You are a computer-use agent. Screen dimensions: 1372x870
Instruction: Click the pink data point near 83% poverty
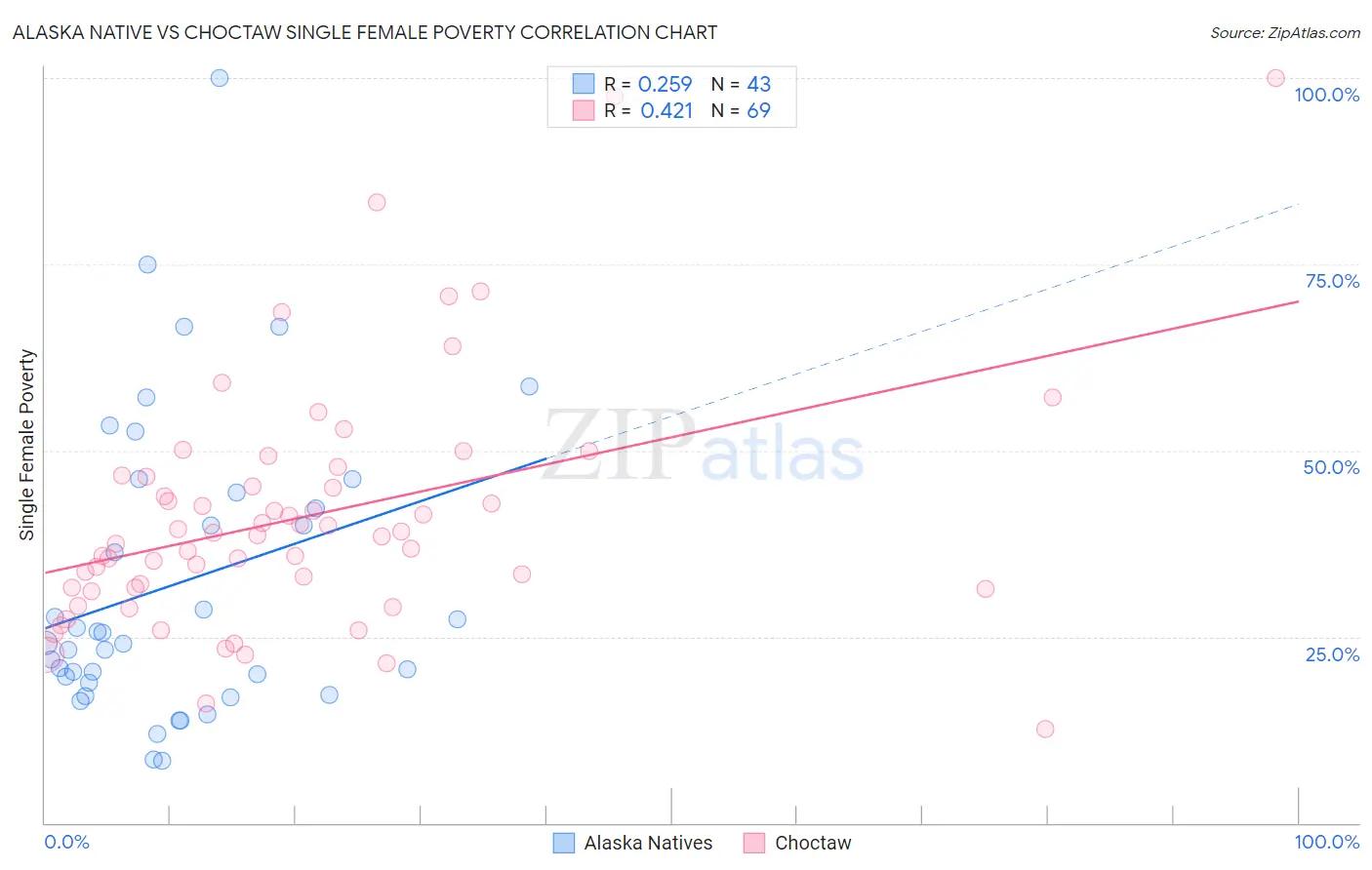point(377,203)
